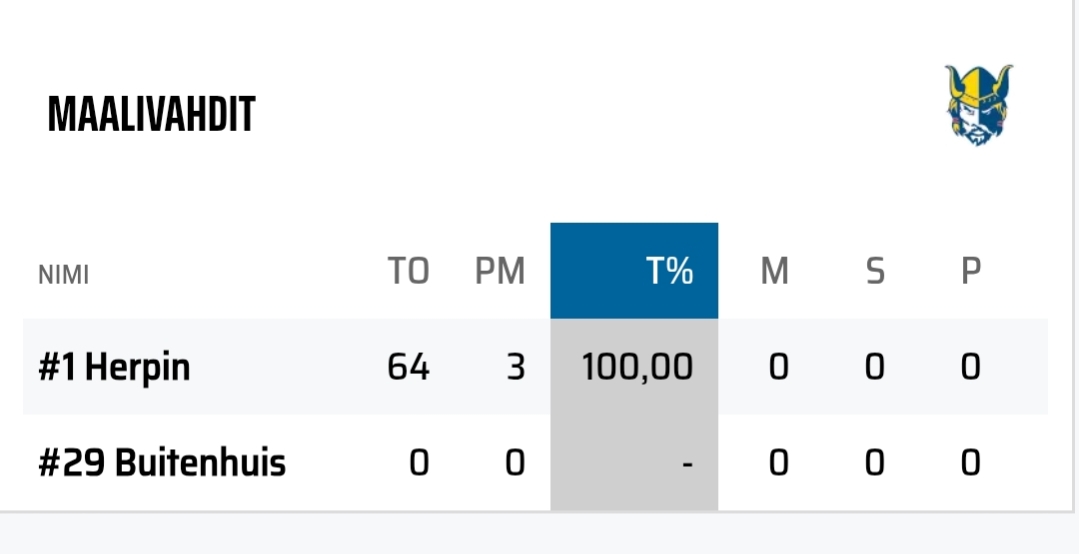Click Buitenhuis's TO value 0

418,463
